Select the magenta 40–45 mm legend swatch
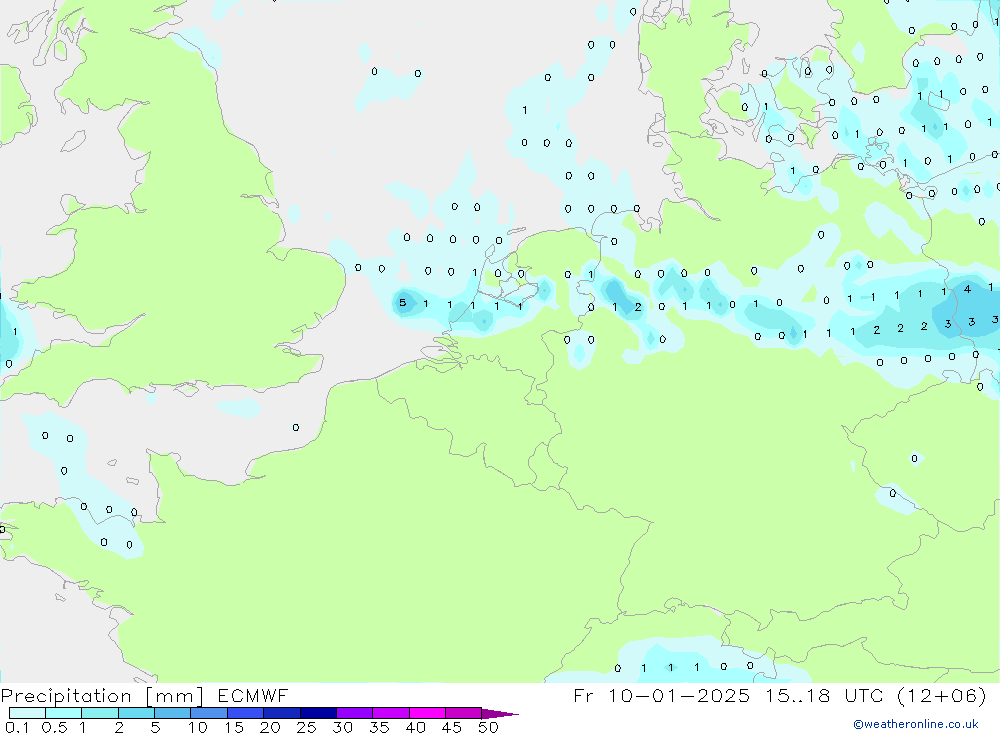The image size is (1000, 733). point(427,713)
